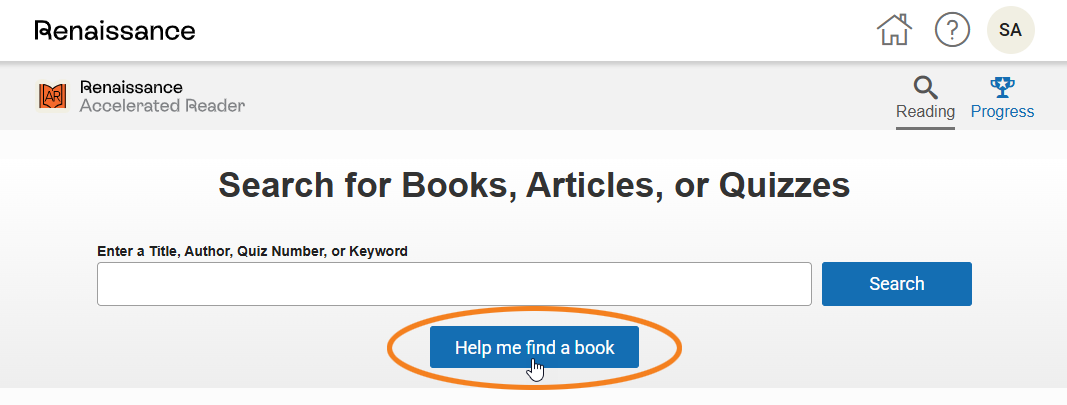Click the Renaissance logo in top bar
Viewport: 1067px width, 405px height.
tap(115, 30)
